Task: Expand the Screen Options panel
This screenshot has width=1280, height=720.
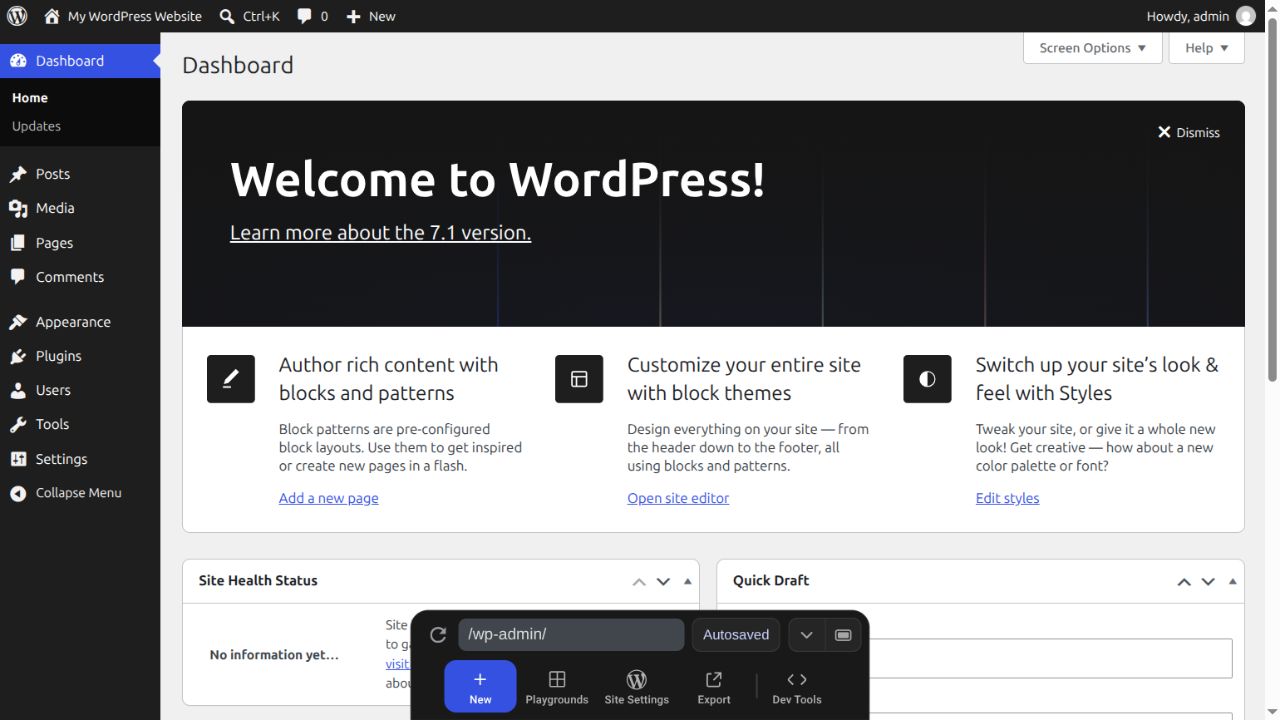Action: [x=1093, y=48]
